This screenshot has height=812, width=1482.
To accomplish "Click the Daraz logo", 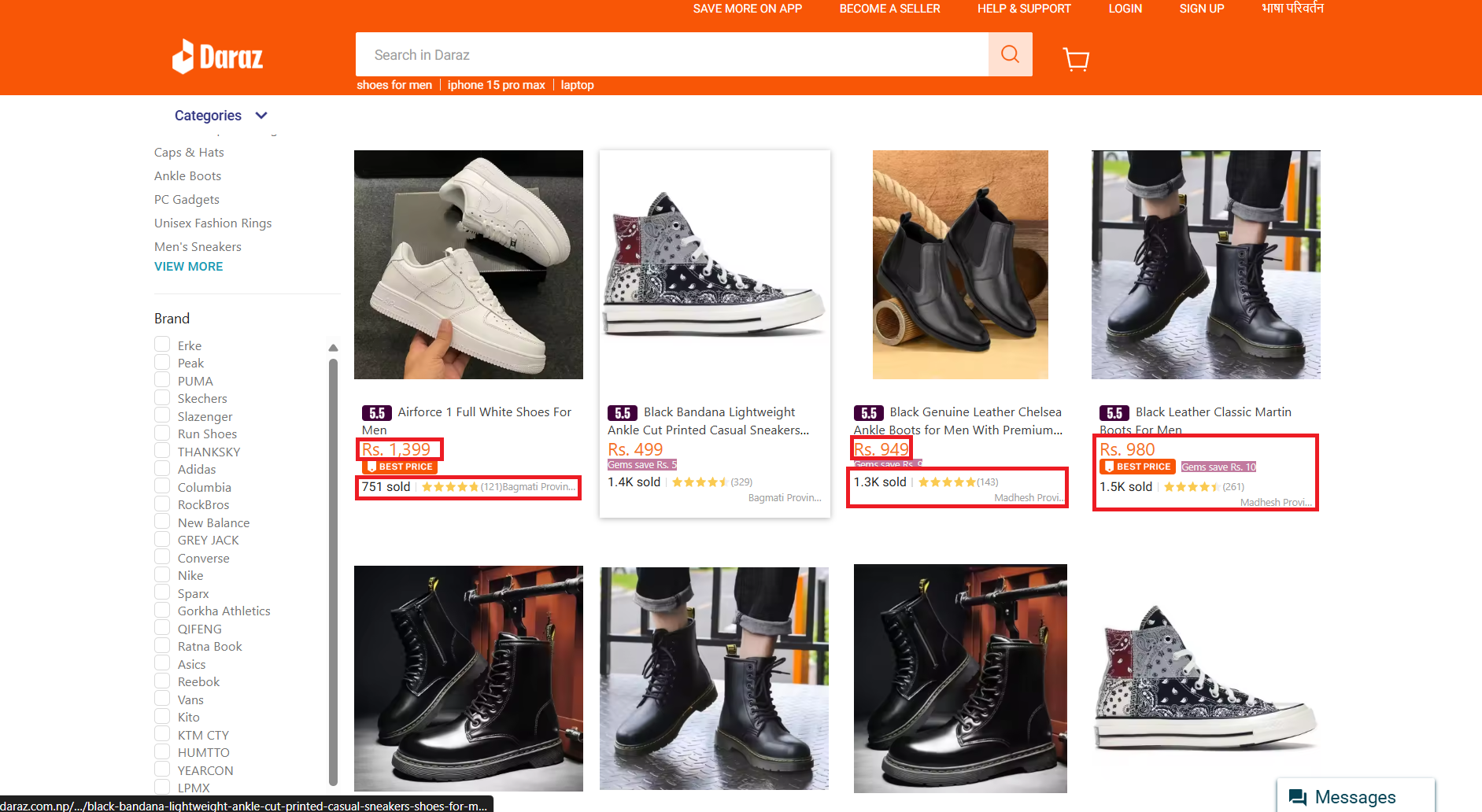I will pos(217,57).
